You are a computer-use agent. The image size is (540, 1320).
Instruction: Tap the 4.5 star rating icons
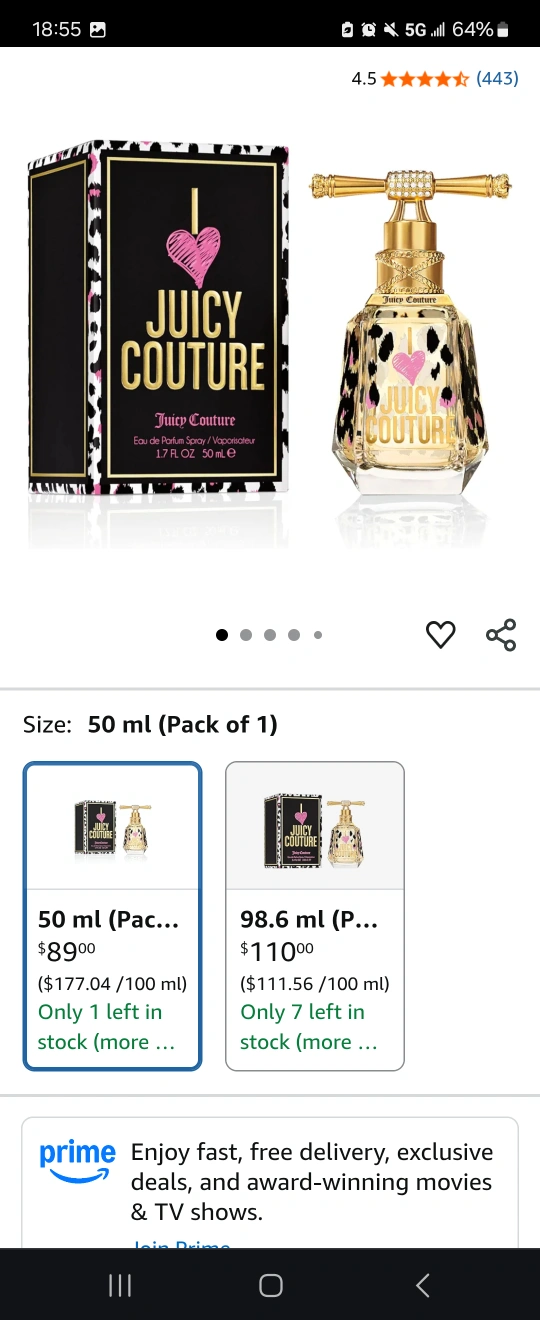coord(425,78)
